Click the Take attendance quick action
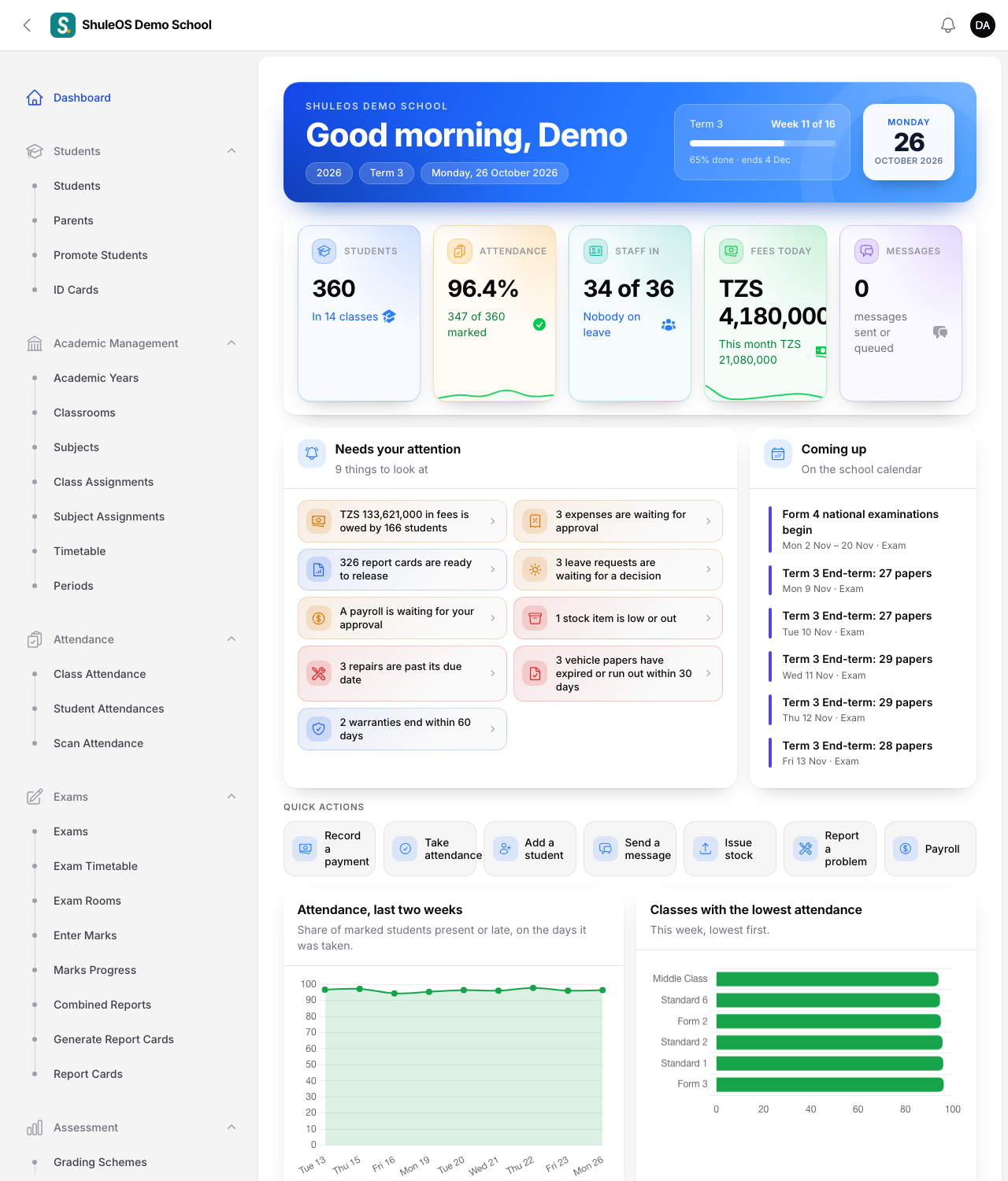Image resolution: width=1008 pixels, height=1181 pixels. [x=430, y=849]
